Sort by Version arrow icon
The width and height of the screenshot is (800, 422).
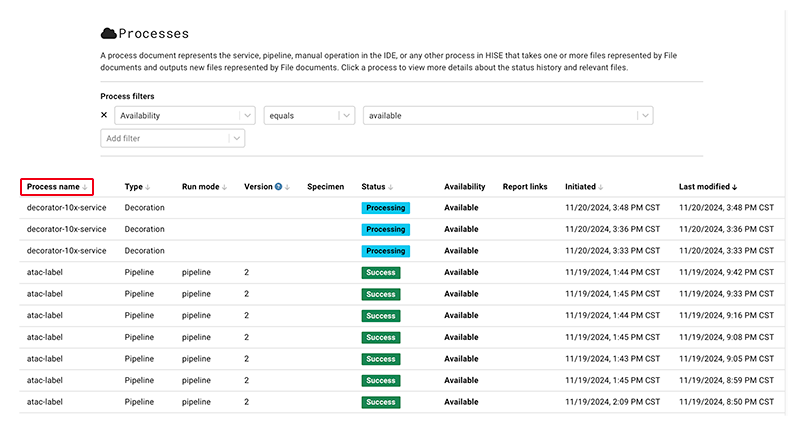pyautogui.click(x=287, y=187)
